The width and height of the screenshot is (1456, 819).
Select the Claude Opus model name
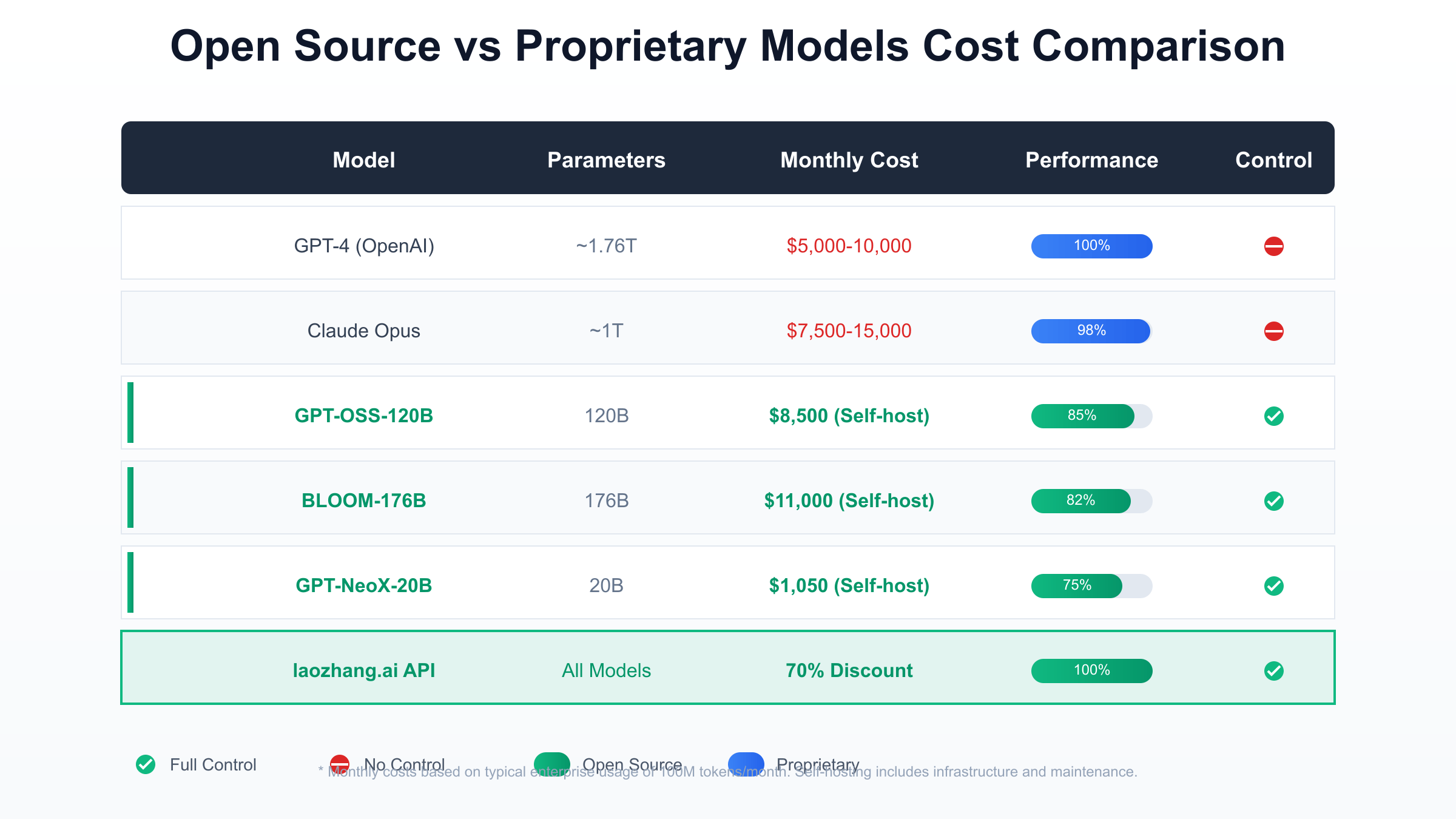(x=364, y=331)
